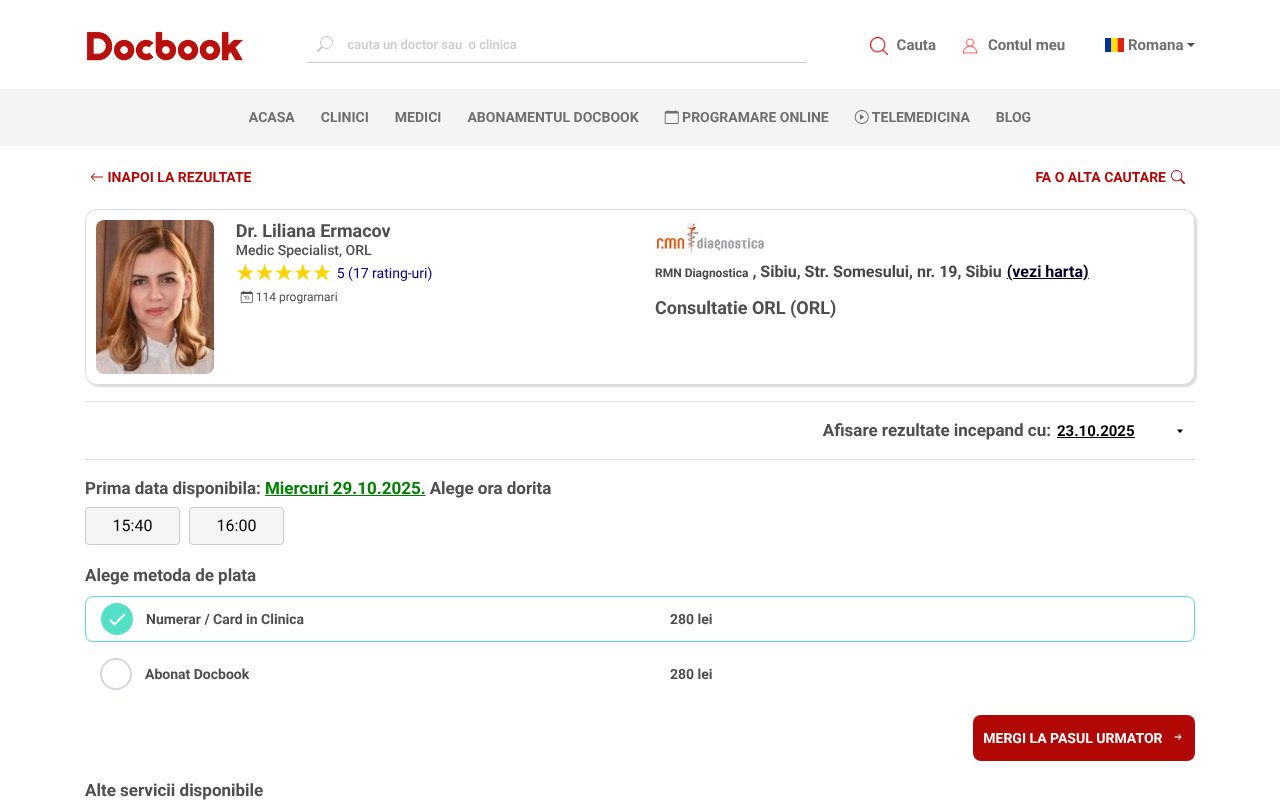Screen dimensions: 1280x800
Task: Open the CLINICI section
Action: pos(344,117)
